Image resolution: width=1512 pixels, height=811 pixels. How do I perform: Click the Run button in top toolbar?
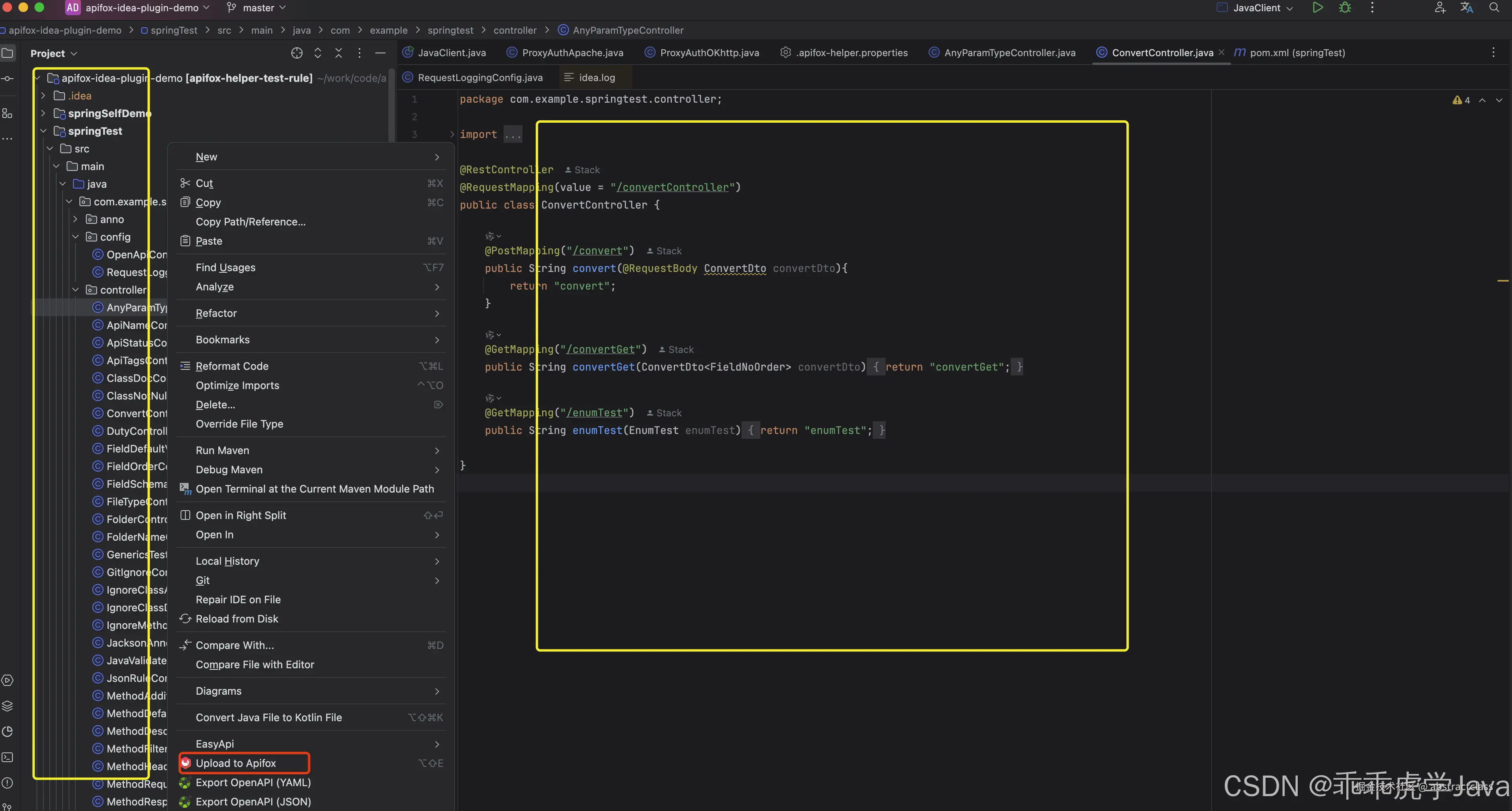click(x=1317, y=8)
